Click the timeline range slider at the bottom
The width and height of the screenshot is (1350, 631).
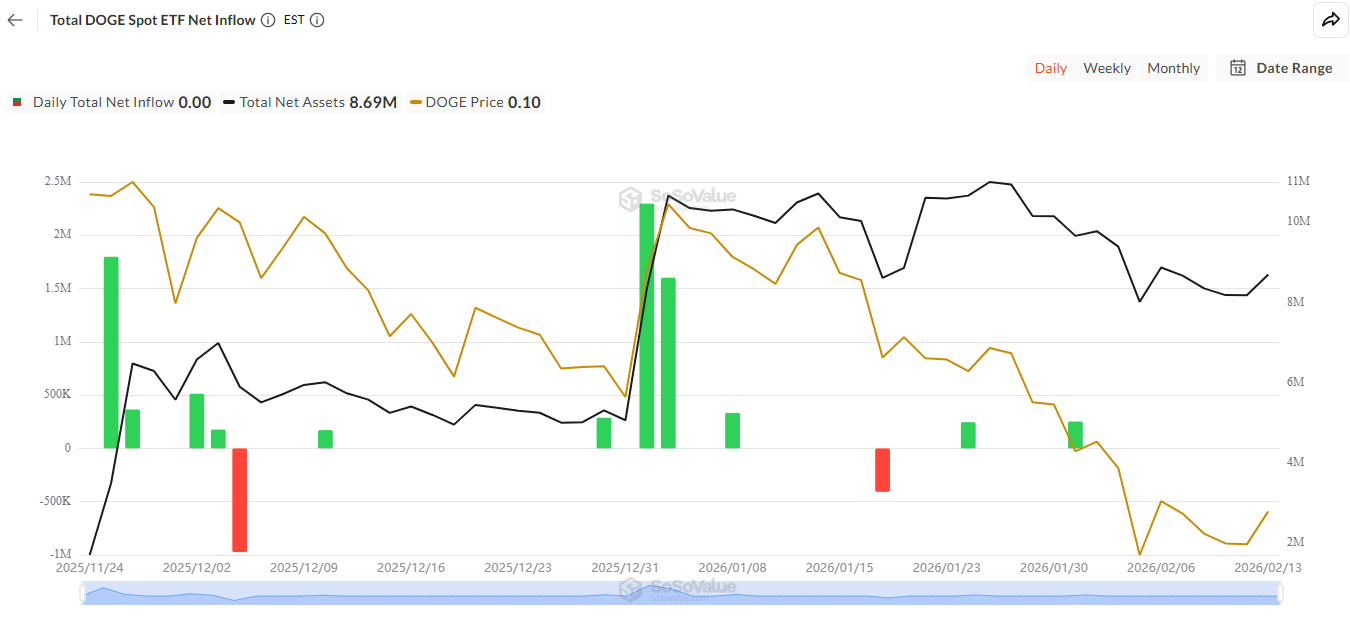click(x=678, y=593)
